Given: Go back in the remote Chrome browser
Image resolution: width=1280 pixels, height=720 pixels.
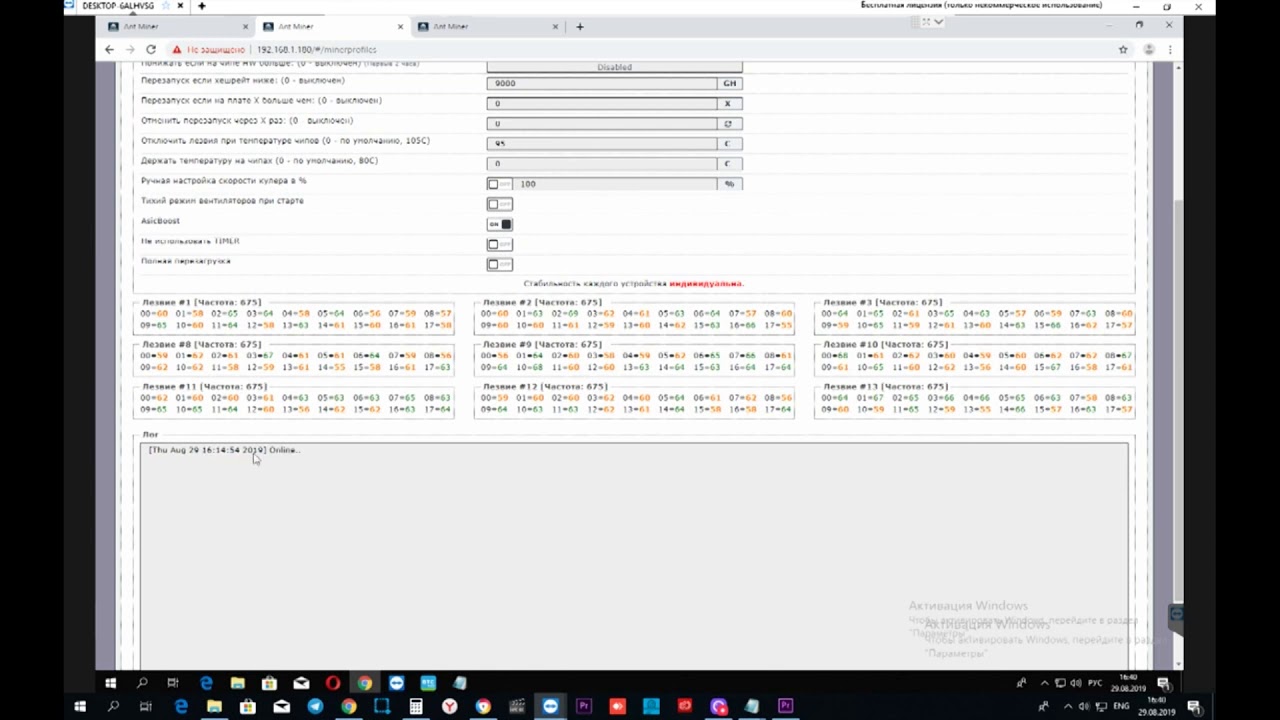Looking at the screenshot, I should coord(110,49).
